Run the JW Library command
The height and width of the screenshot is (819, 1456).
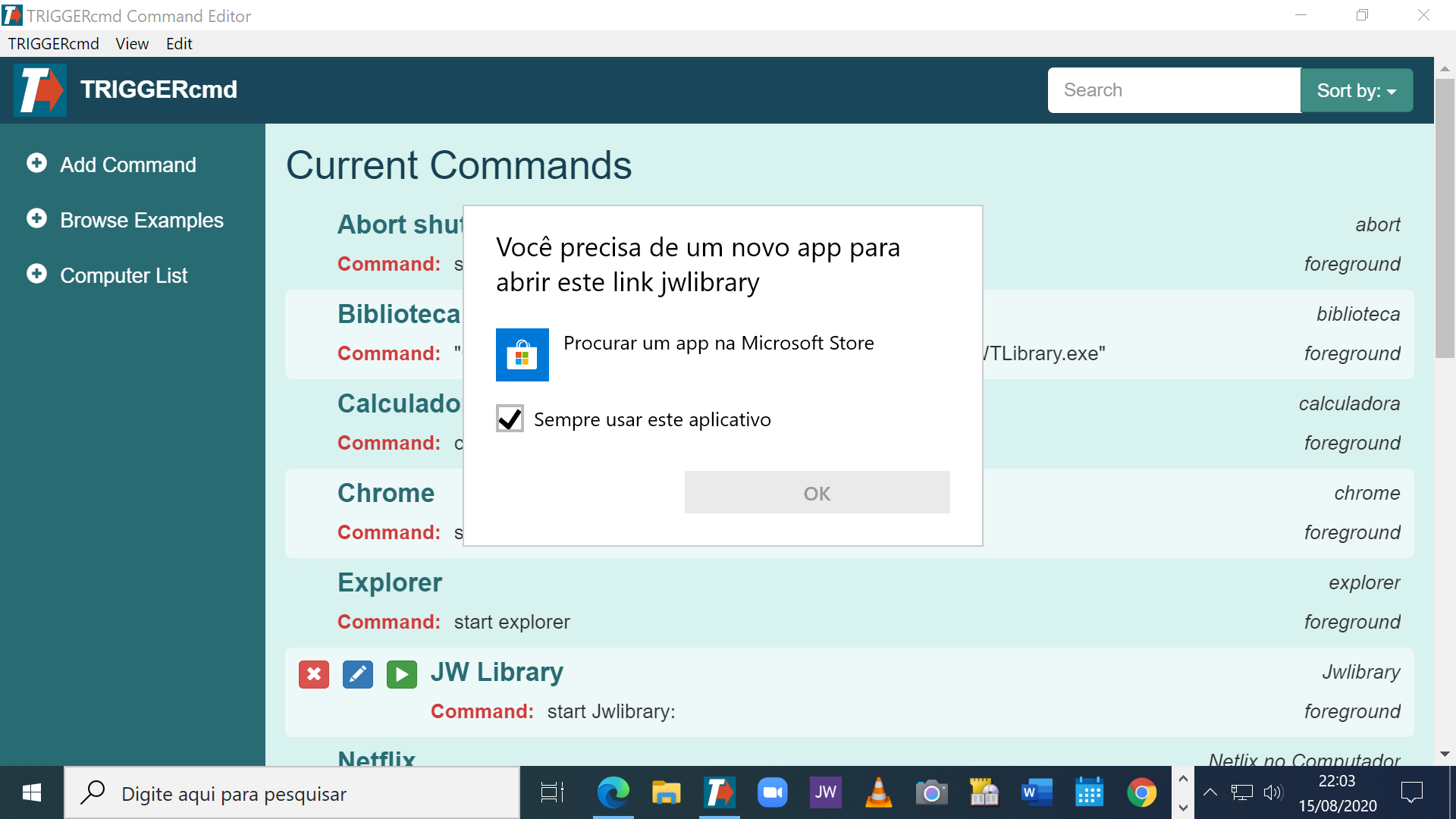tap(401, 674)
